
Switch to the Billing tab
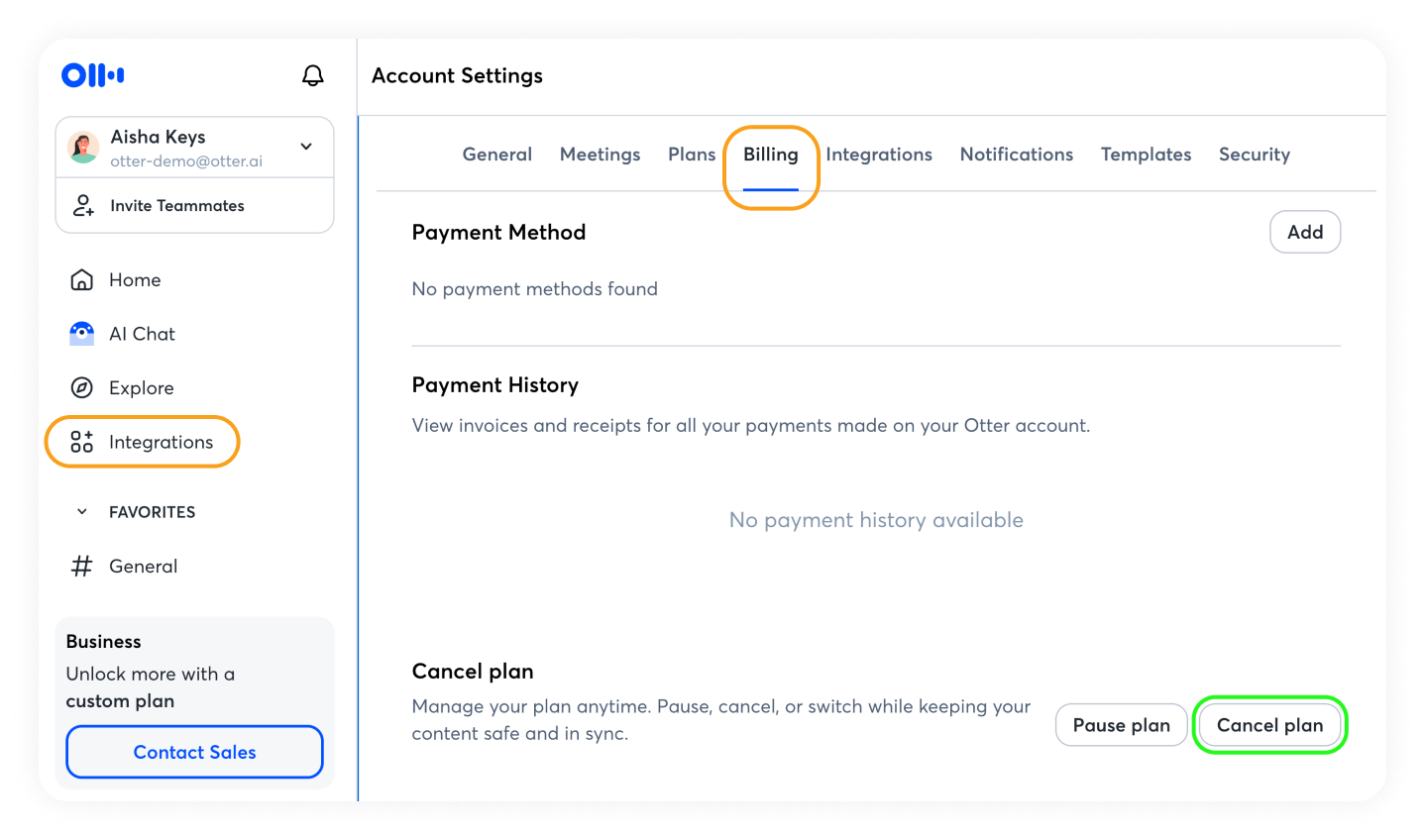770,155
